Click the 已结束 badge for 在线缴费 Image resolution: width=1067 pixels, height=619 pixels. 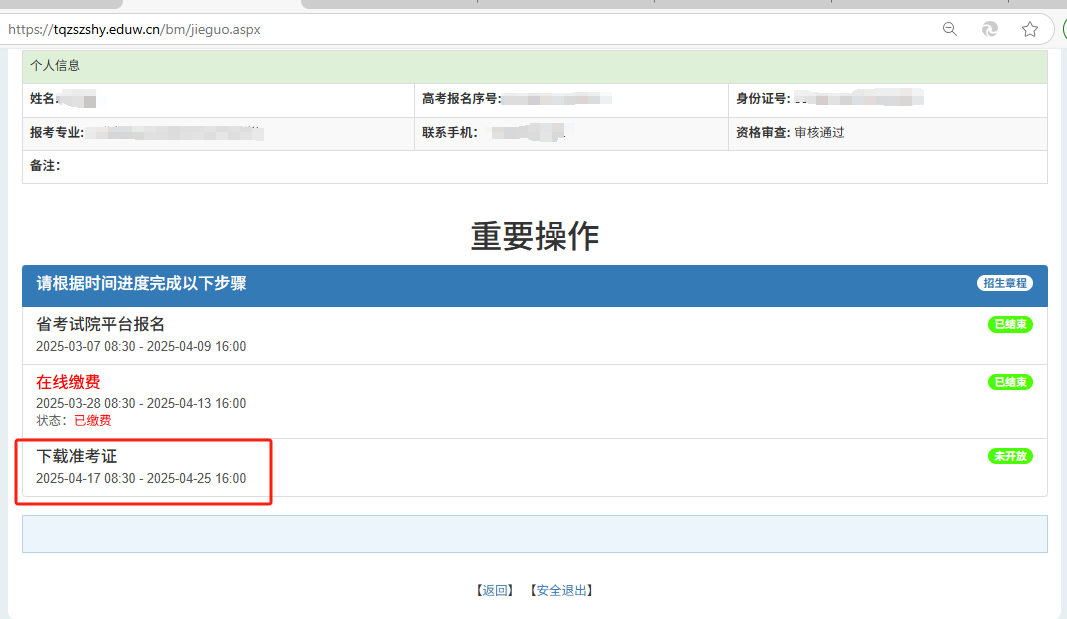[x=1010, y=382]
